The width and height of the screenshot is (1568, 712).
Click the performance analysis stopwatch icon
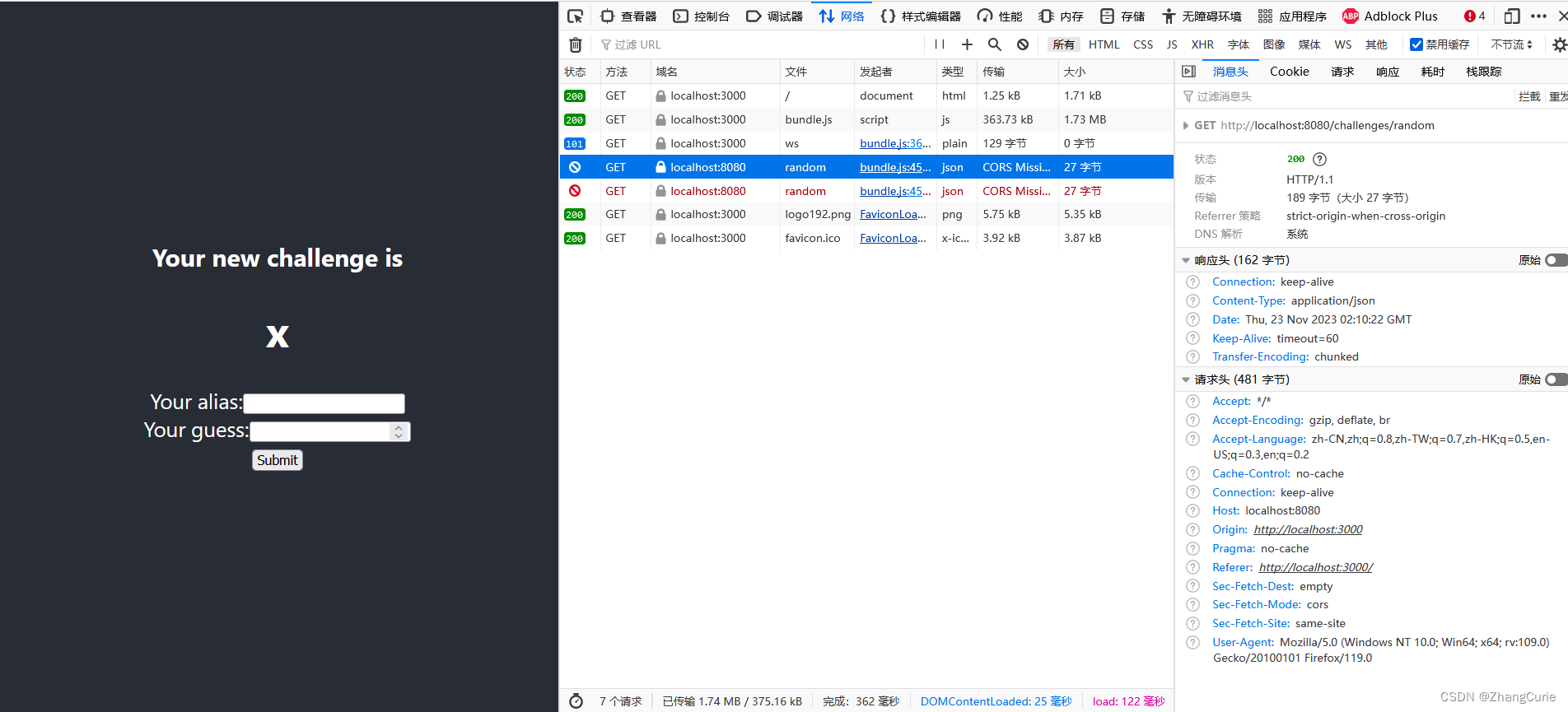(576, 701)
